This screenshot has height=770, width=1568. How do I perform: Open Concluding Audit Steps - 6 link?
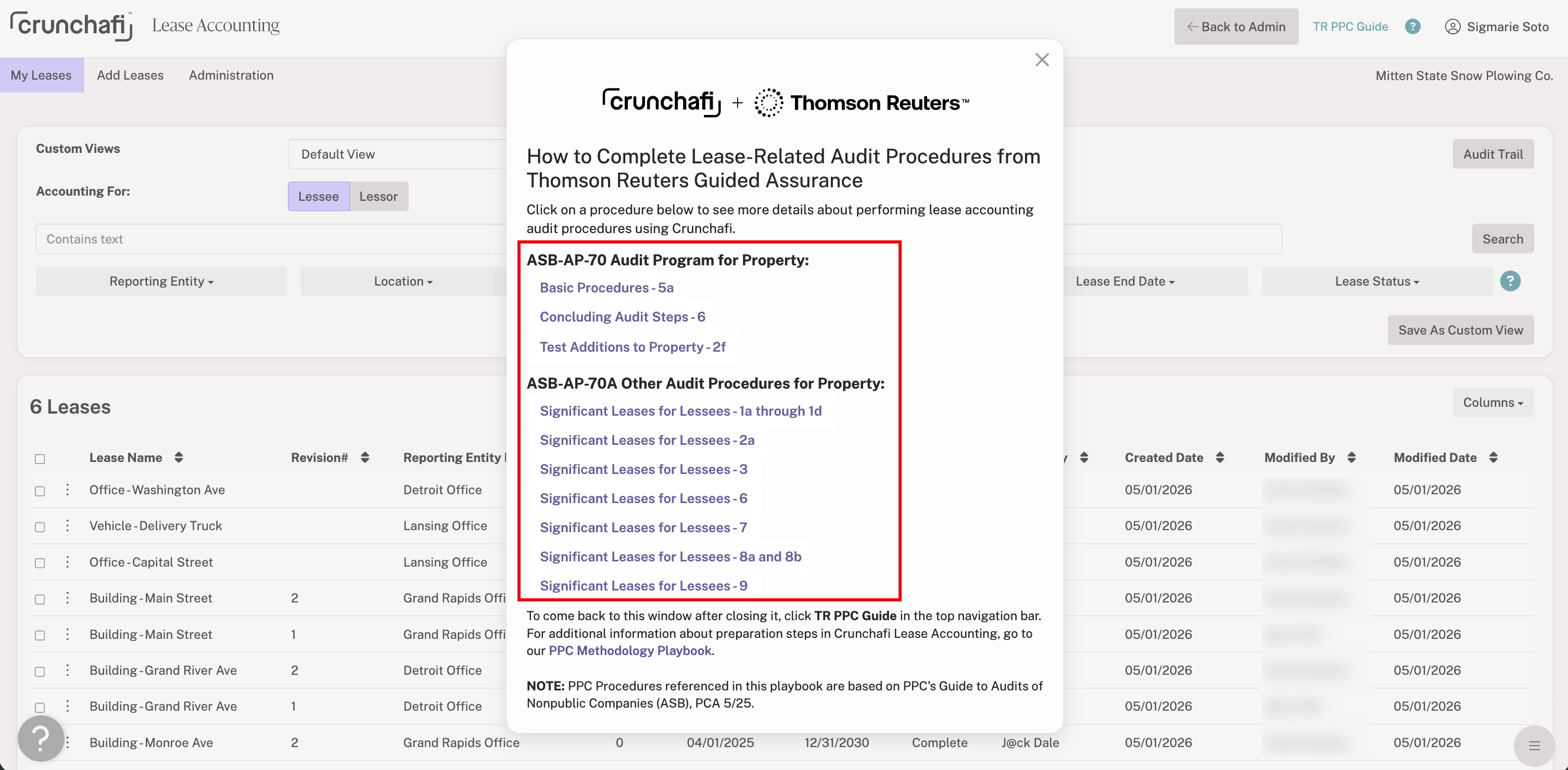point(623,316)
